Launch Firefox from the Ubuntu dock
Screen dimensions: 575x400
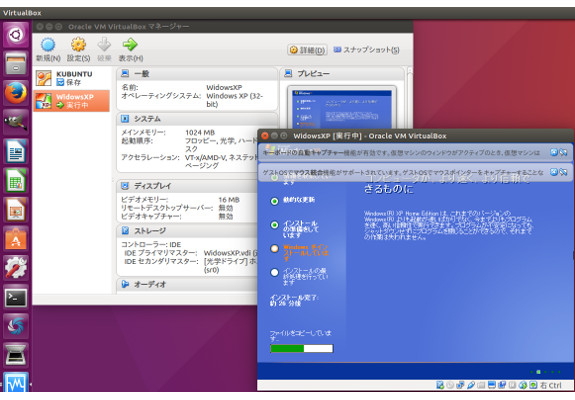point(16,93)
